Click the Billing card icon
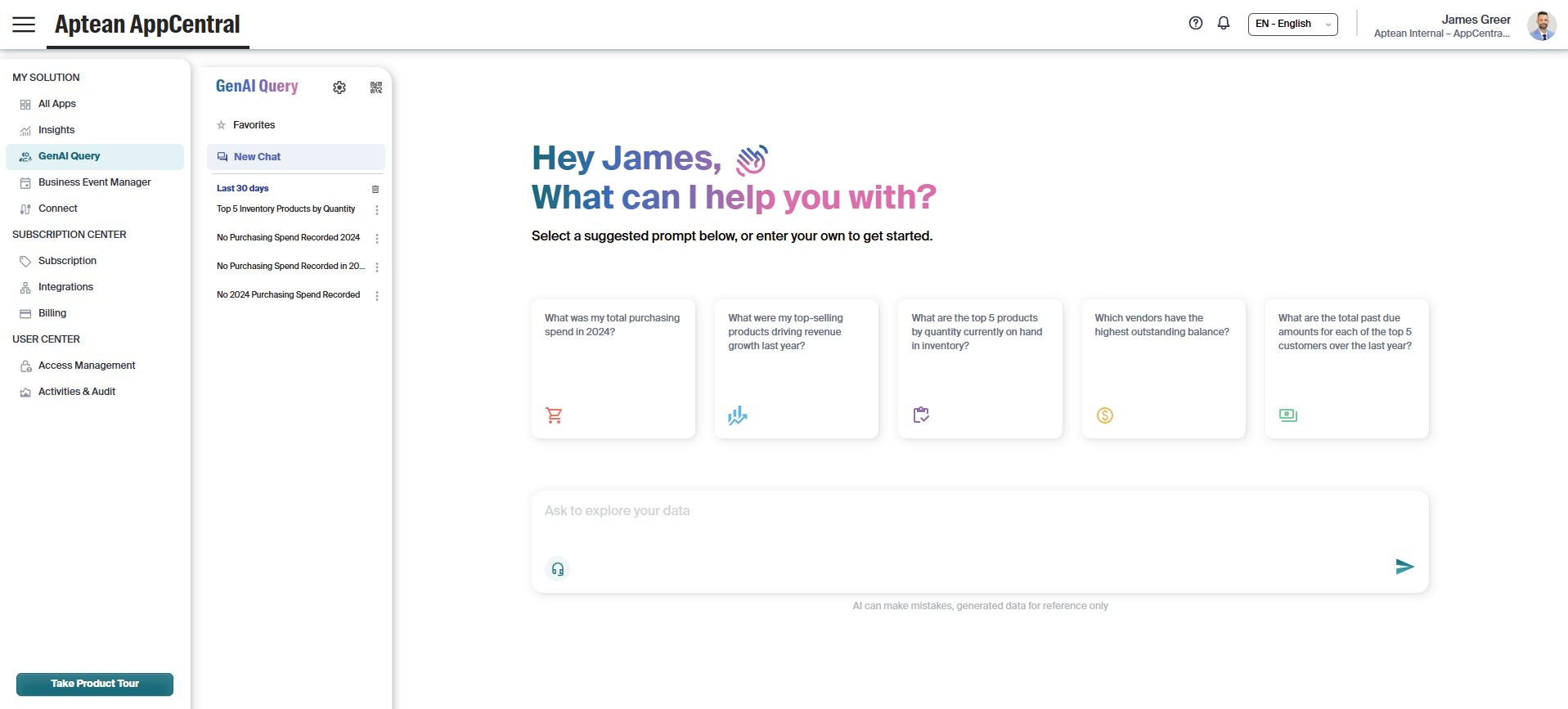Image resolution: width=1568 pixels, height=709 pixels. click(25, 314)
